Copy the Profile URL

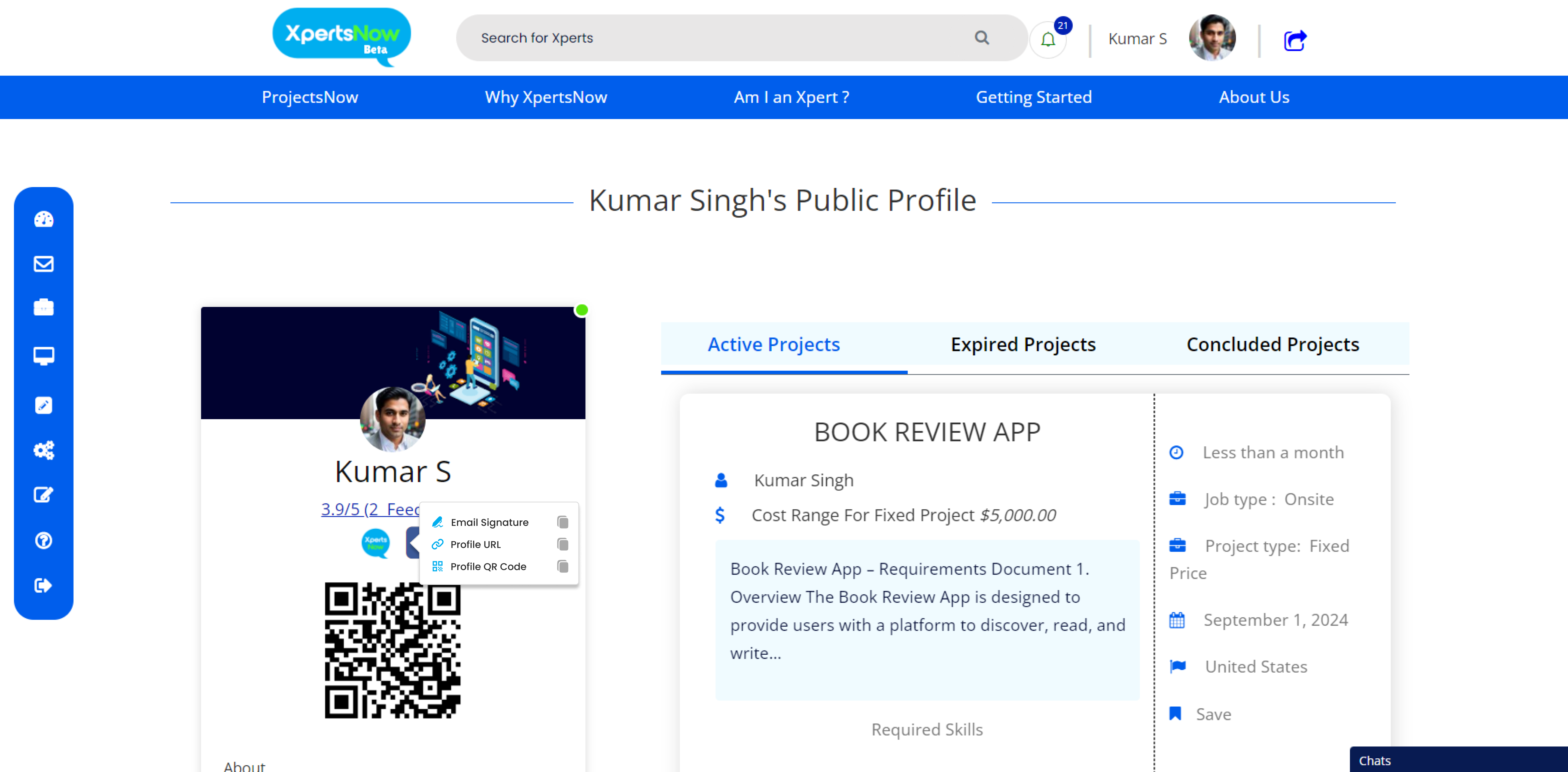click(563, 544)
